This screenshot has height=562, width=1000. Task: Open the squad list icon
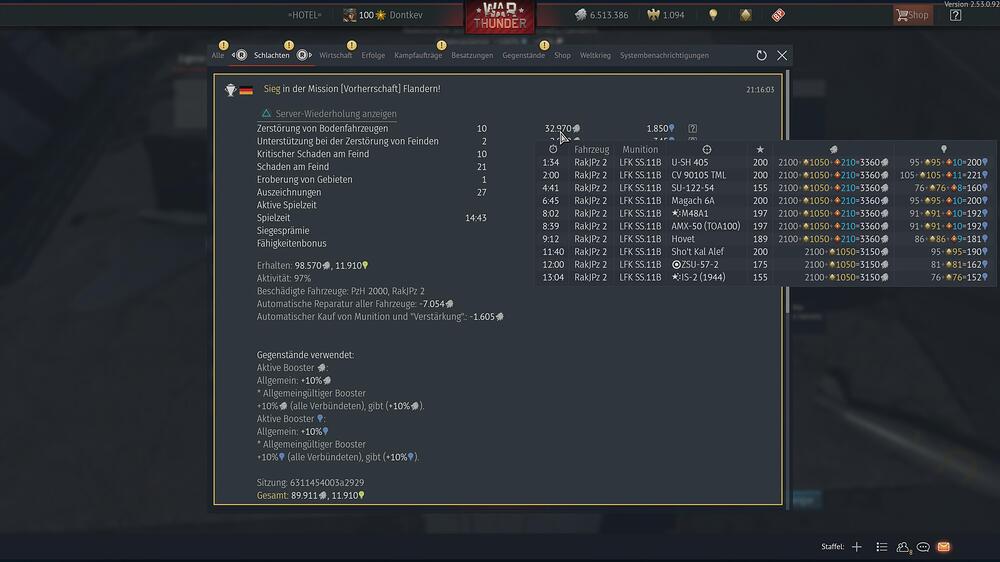click(x=881, y=547)
